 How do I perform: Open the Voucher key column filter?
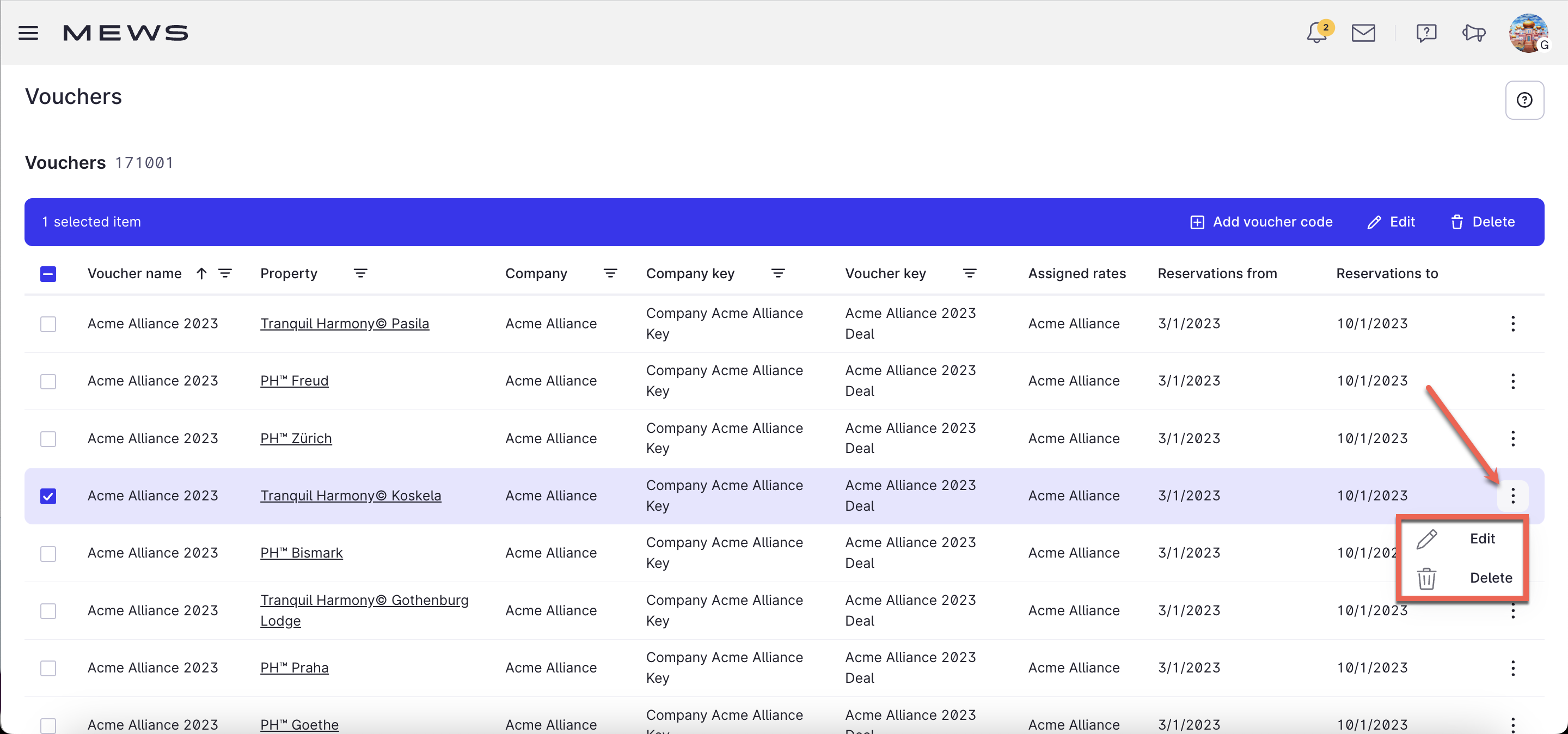(x=969, y=273)
